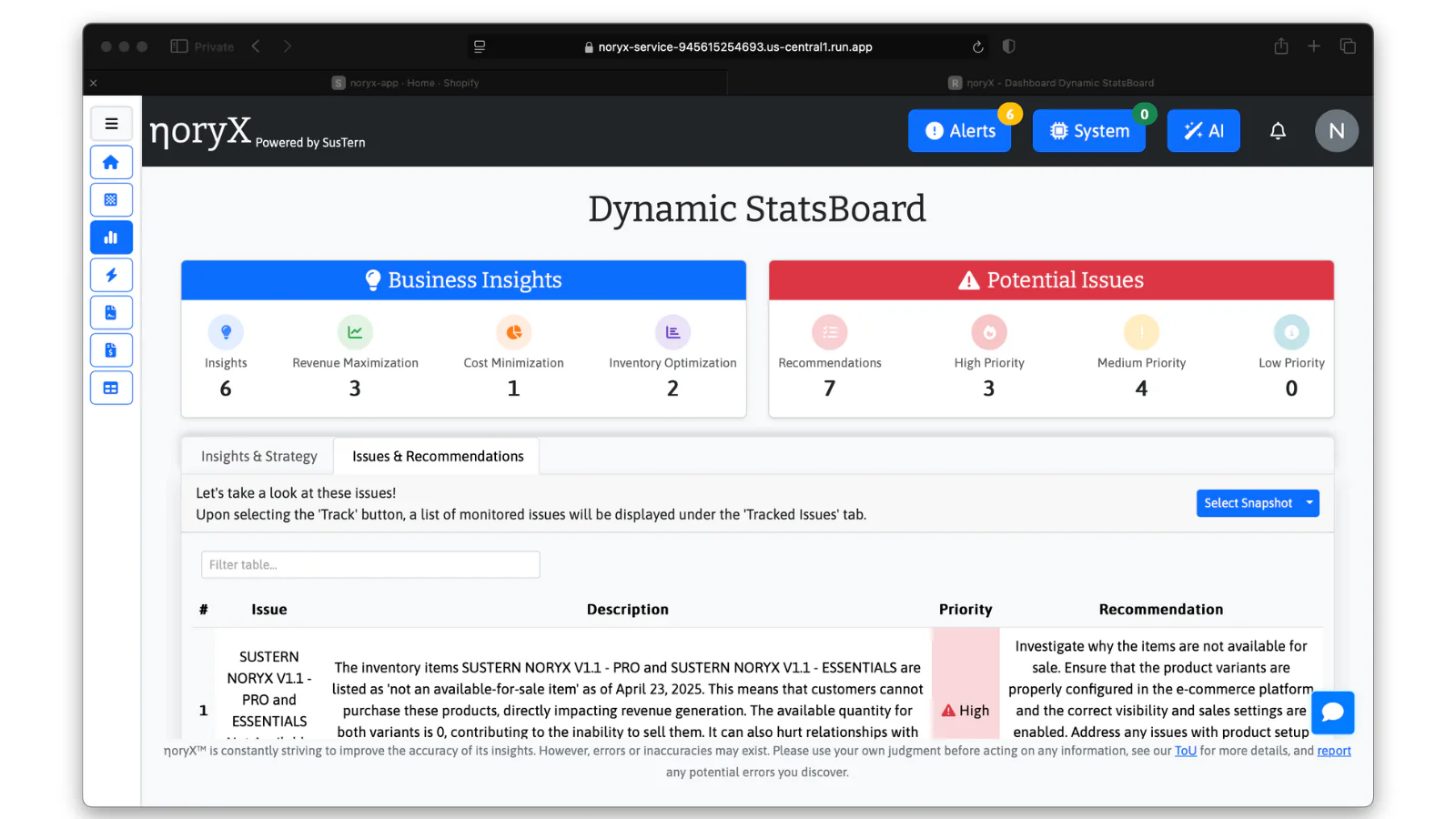Open notifications via the bell icon
Viewport: 1456px width, 819px height.
point(1278,130)
